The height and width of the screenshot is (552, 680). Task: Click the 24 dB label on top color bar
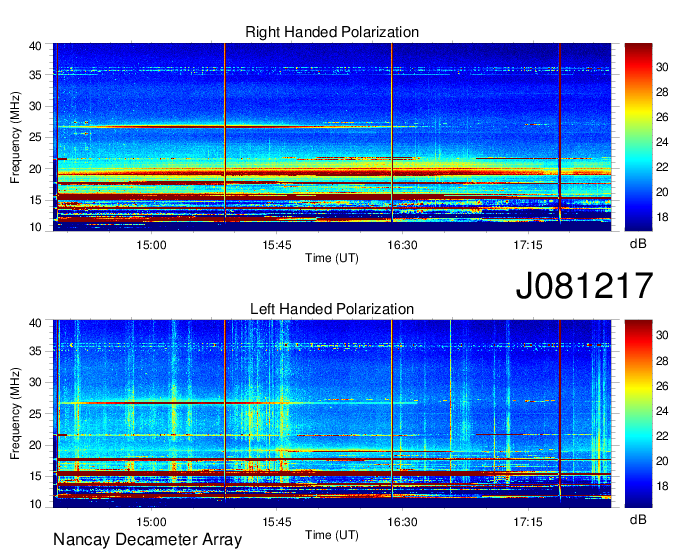tap(662, 142)
